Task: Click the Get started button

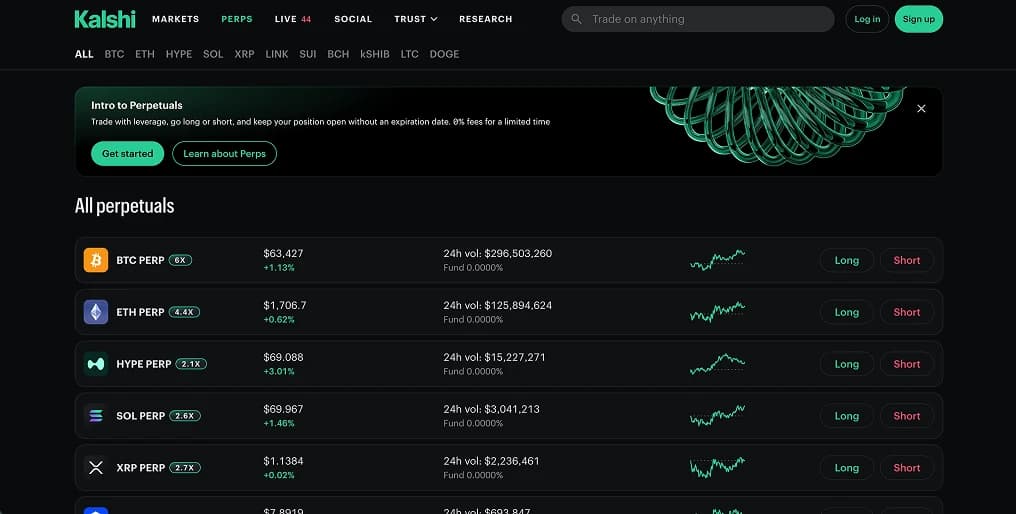Action: tap(128, 154)
